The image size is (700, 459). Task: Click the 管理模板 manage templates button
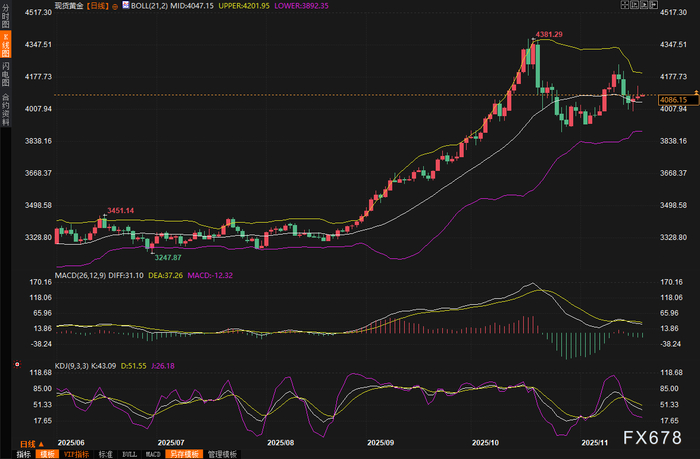click(222, 454)
